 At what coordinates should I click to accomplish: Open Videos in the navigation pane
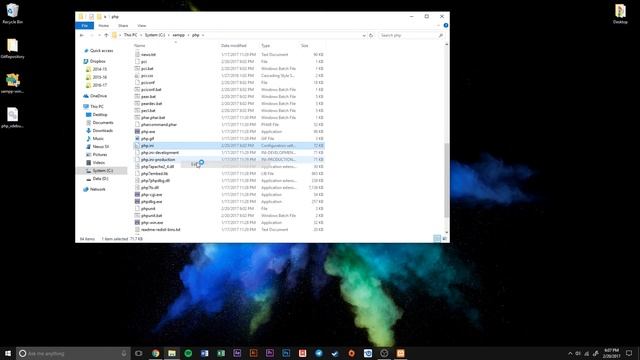(98, 162)
